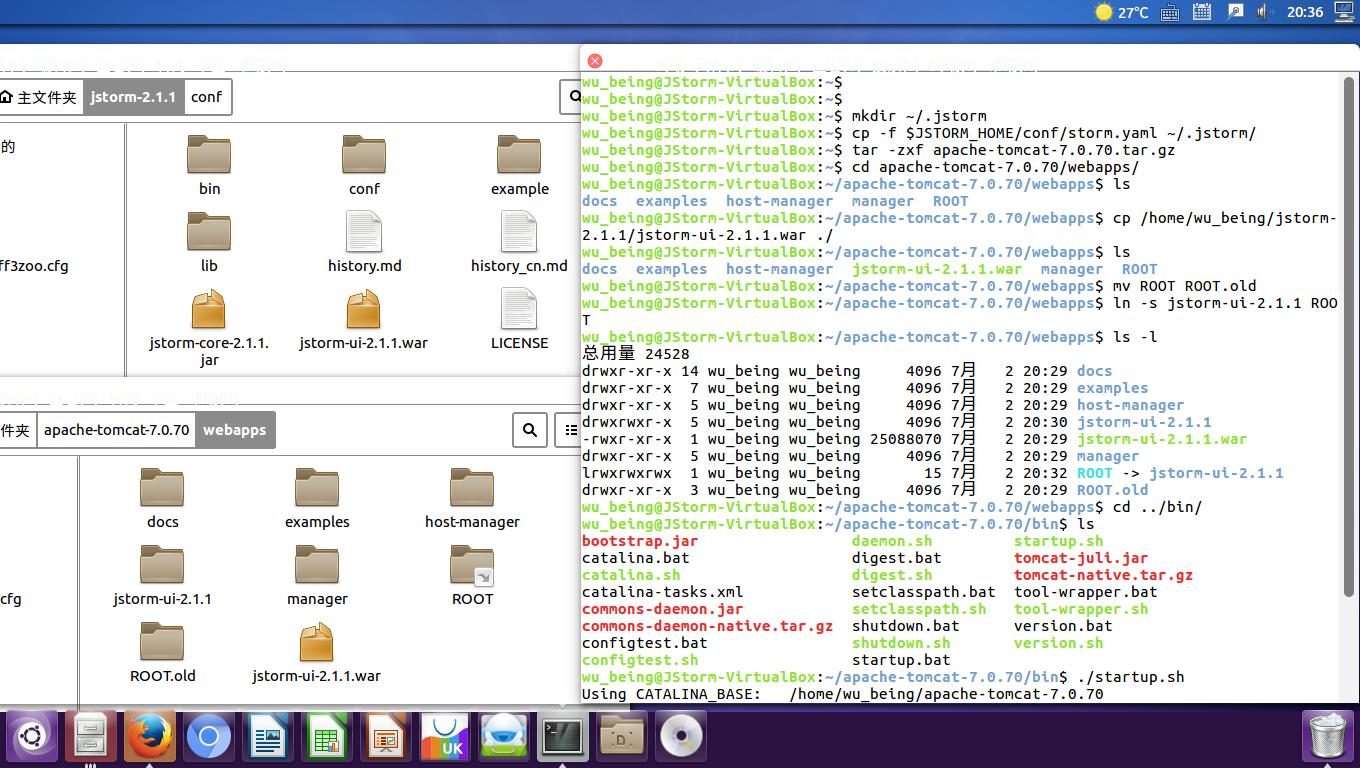Click the chat notification icon in panel
The width and height of the screenshot is (1360, 768).
[x=1235, y=12]
